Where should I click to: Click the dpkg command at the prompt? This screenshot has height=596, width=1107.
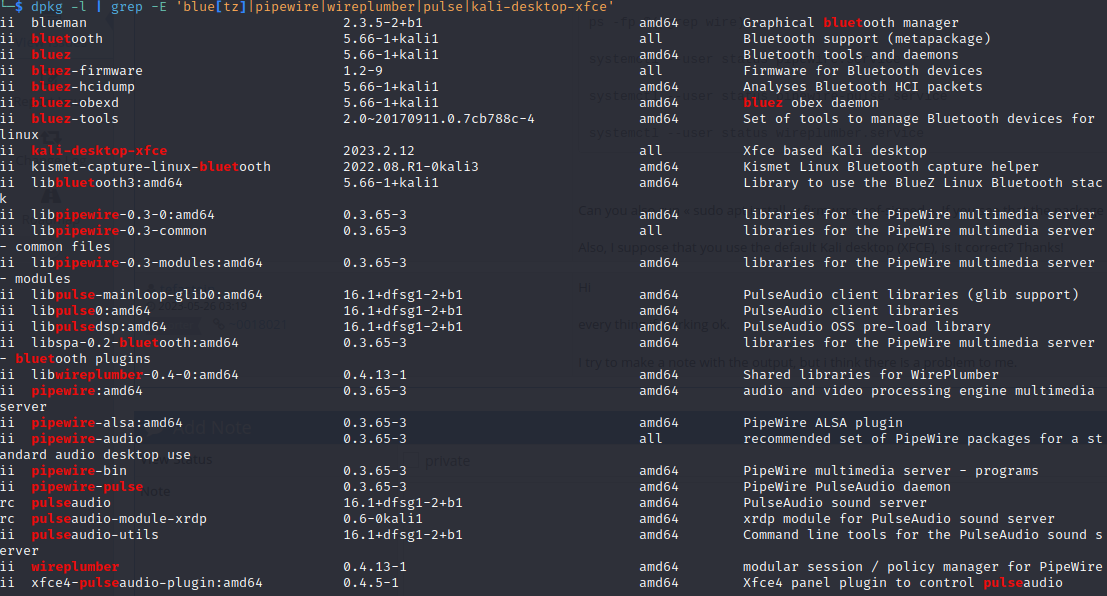click(x=47, y=6)
